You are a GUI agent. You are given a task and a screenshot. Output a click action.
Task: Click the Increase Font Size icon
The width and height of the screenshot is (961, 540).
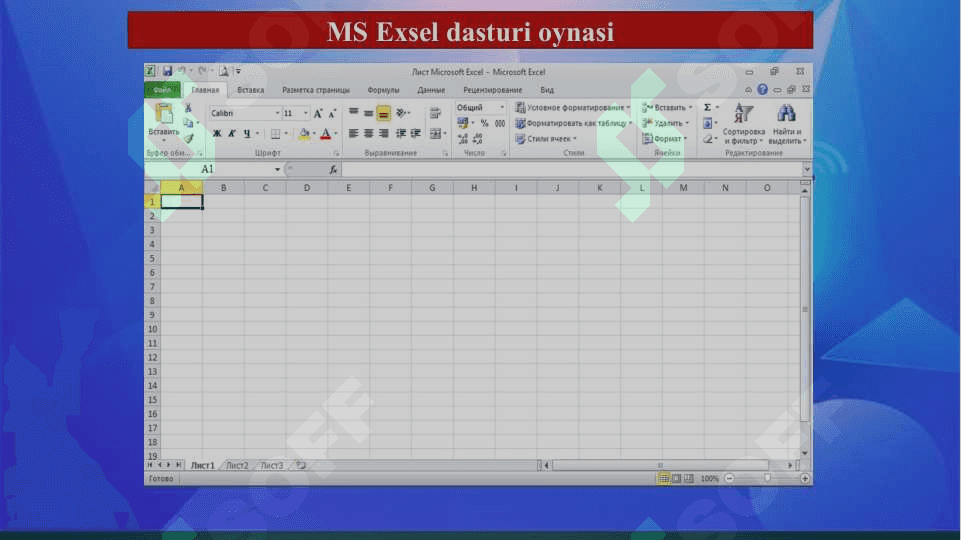click(317, 113)
